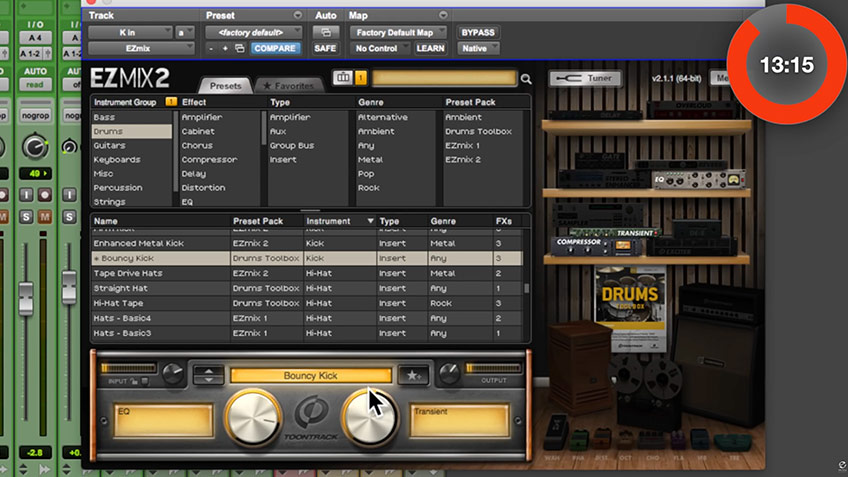Click the automation read mode button
Screen dimensions: 848x477
35,85
